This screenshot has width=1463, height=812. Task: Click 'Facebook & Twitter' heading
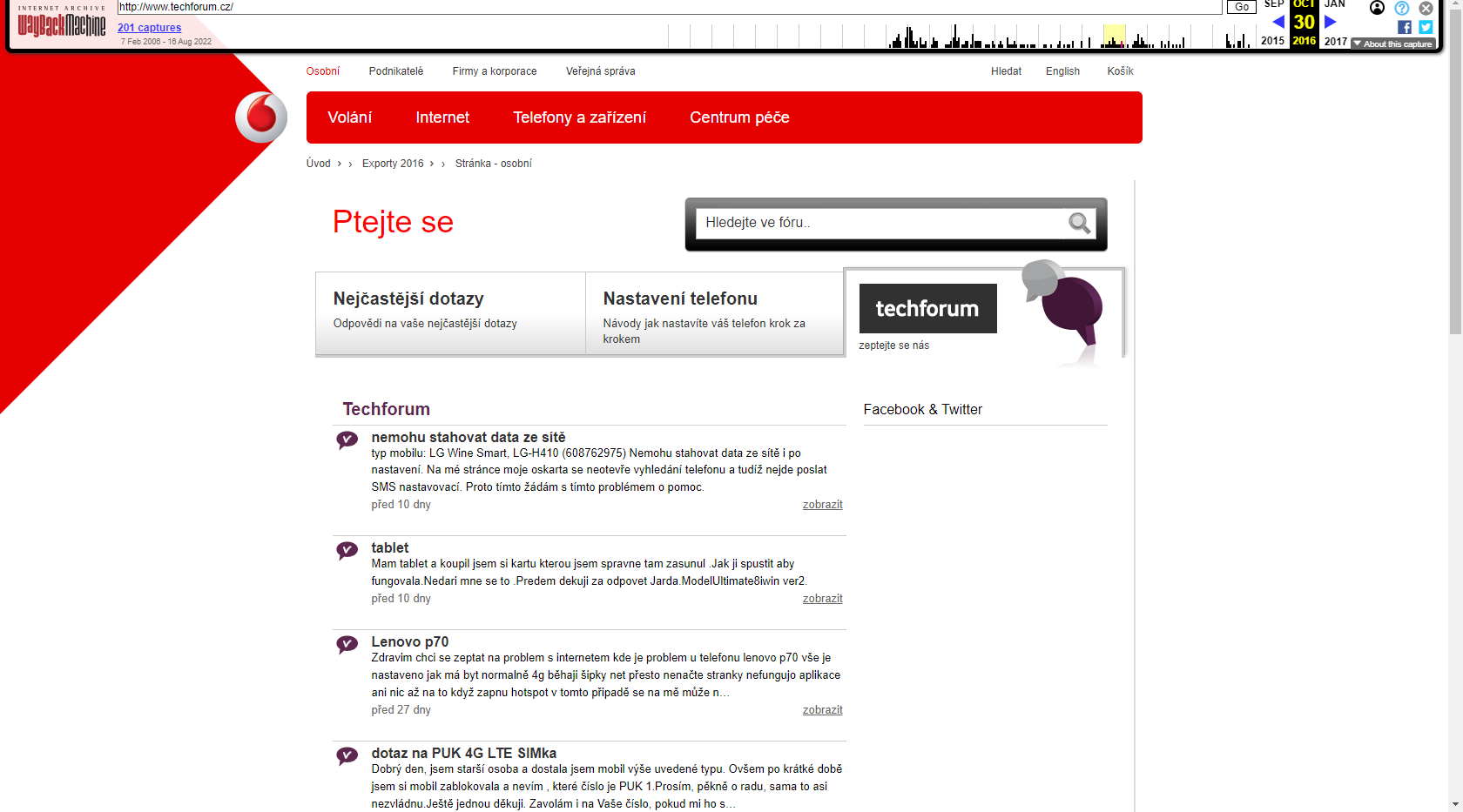pyautogui.click(x=922, y=409)
